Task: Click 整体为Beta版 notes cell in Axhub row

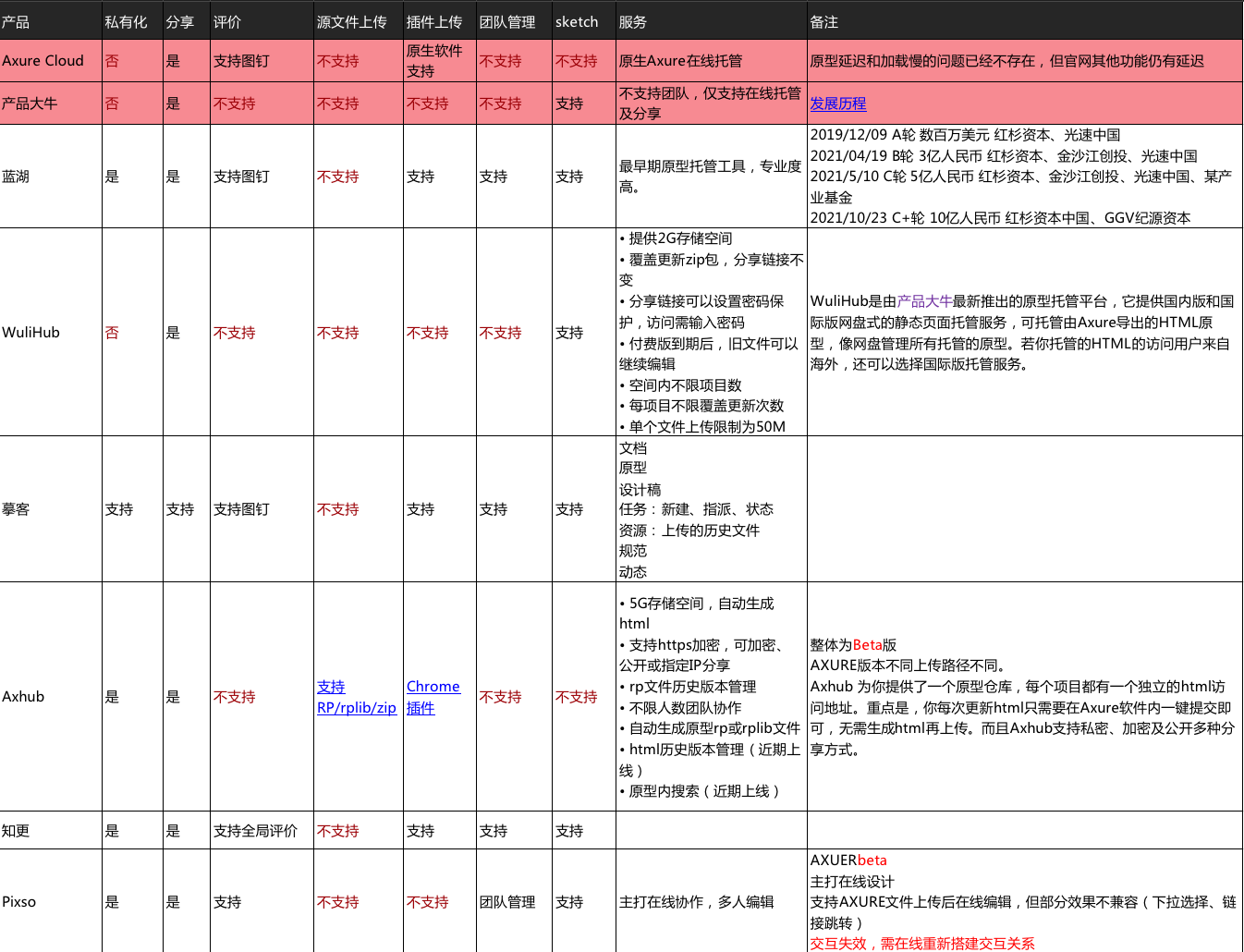Action: [x=1025, y=697]
